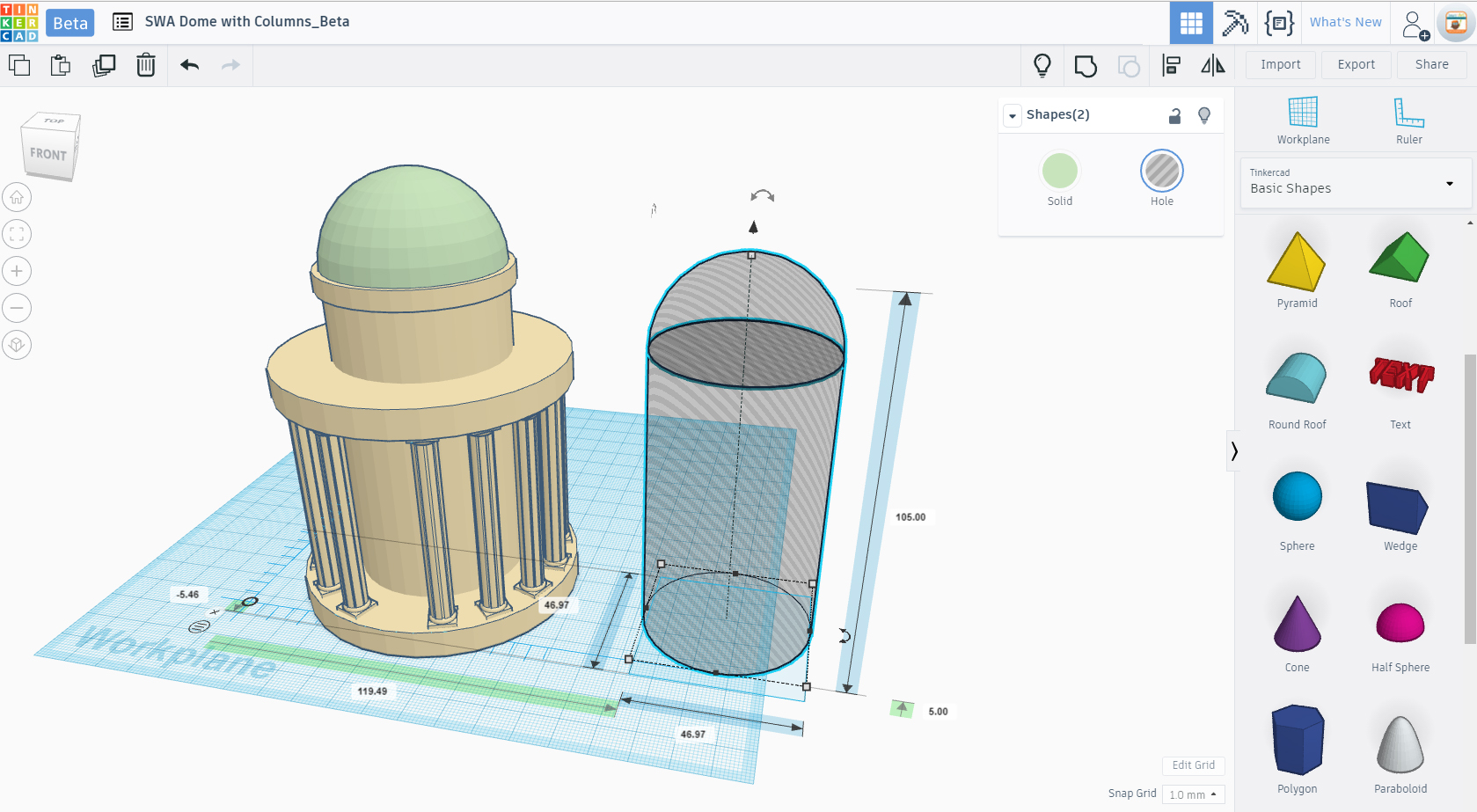Screen dimensions: 1477x812
Task: Zoom in with the plus button
Action: click(x=17, y=271)
